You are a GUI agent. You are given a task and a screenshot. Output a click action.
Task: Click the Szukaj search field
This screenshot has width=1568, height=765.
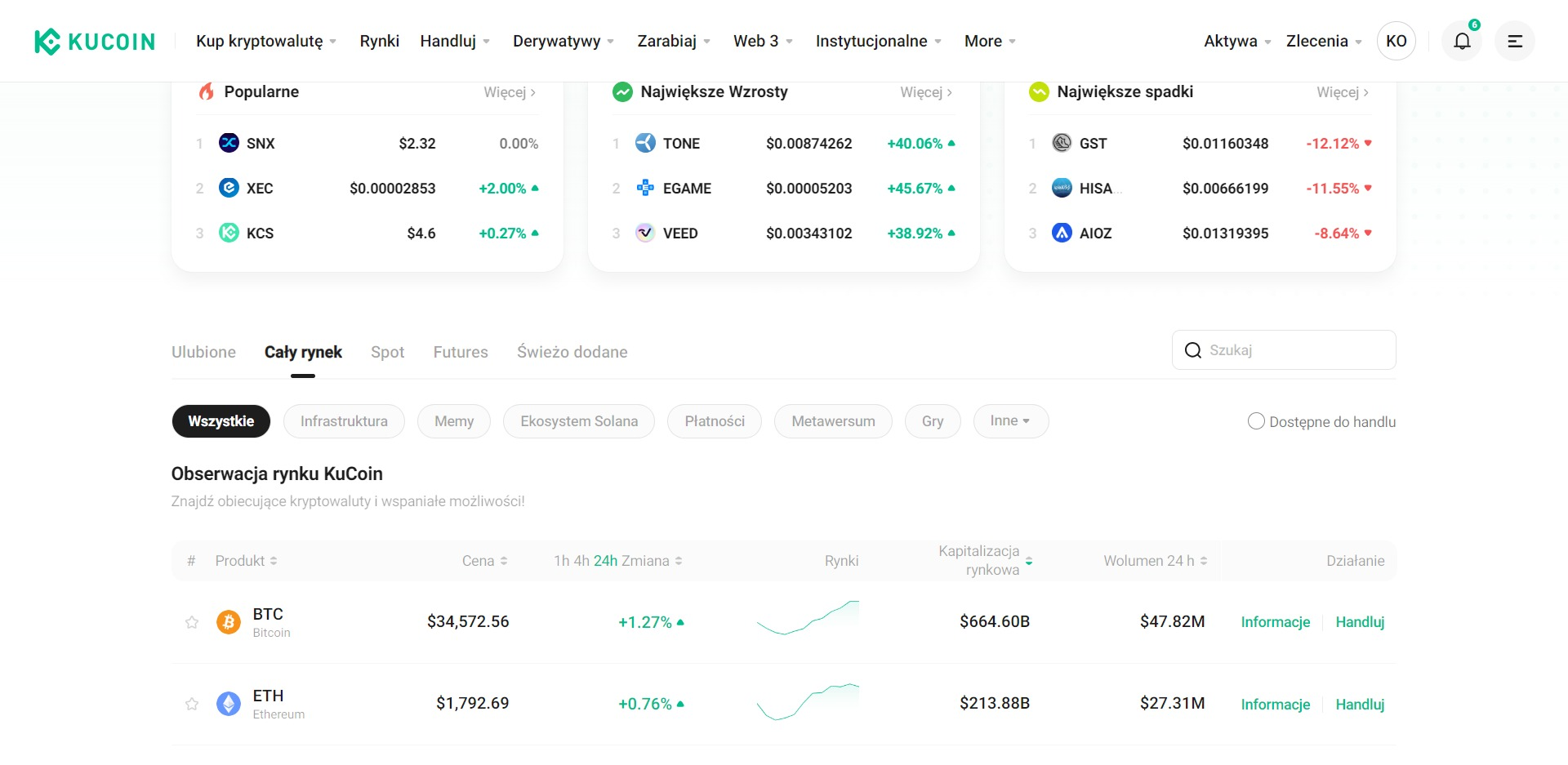(1284, 350)
